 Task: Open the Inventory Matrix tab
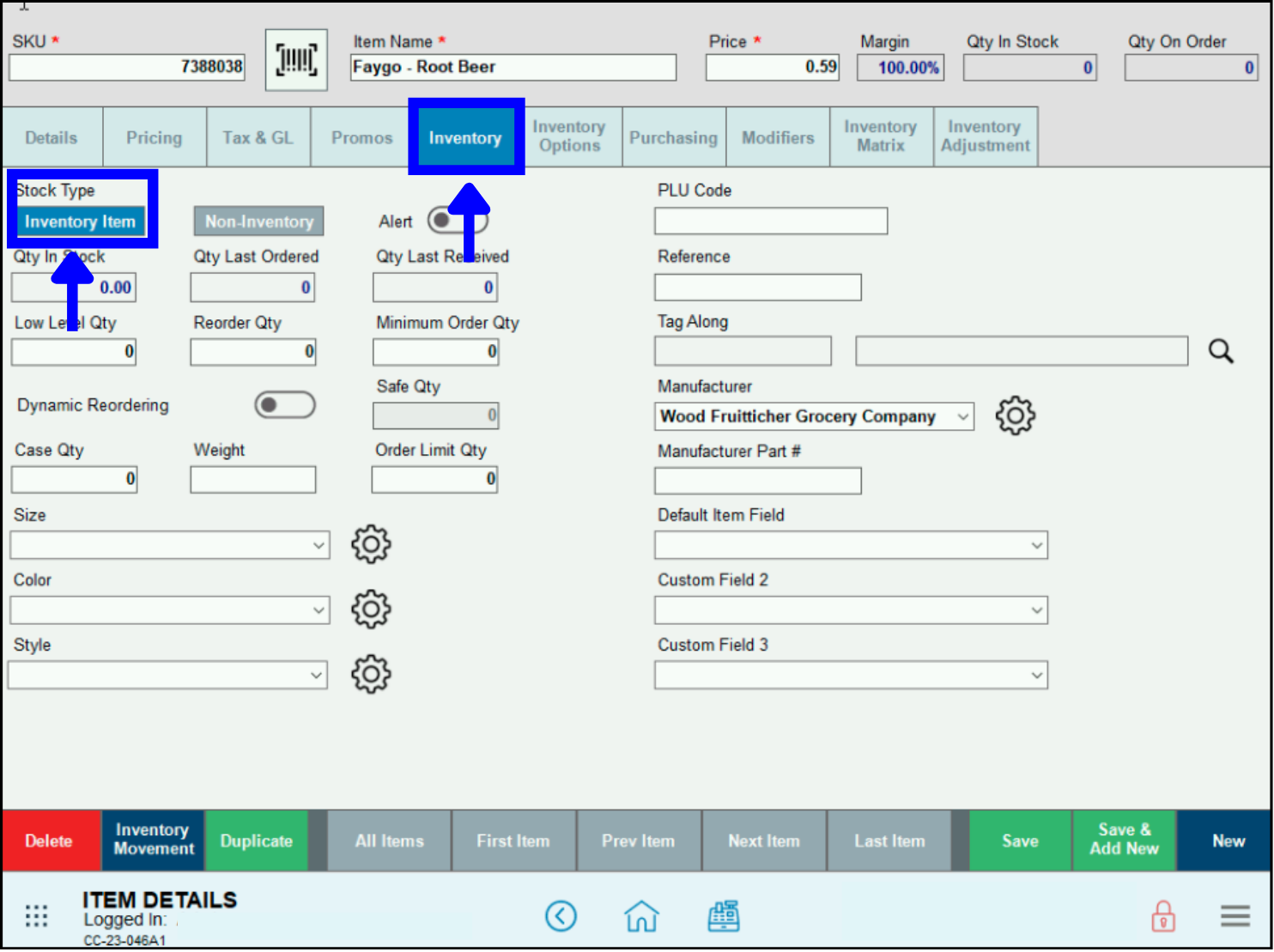click(880, 136)
